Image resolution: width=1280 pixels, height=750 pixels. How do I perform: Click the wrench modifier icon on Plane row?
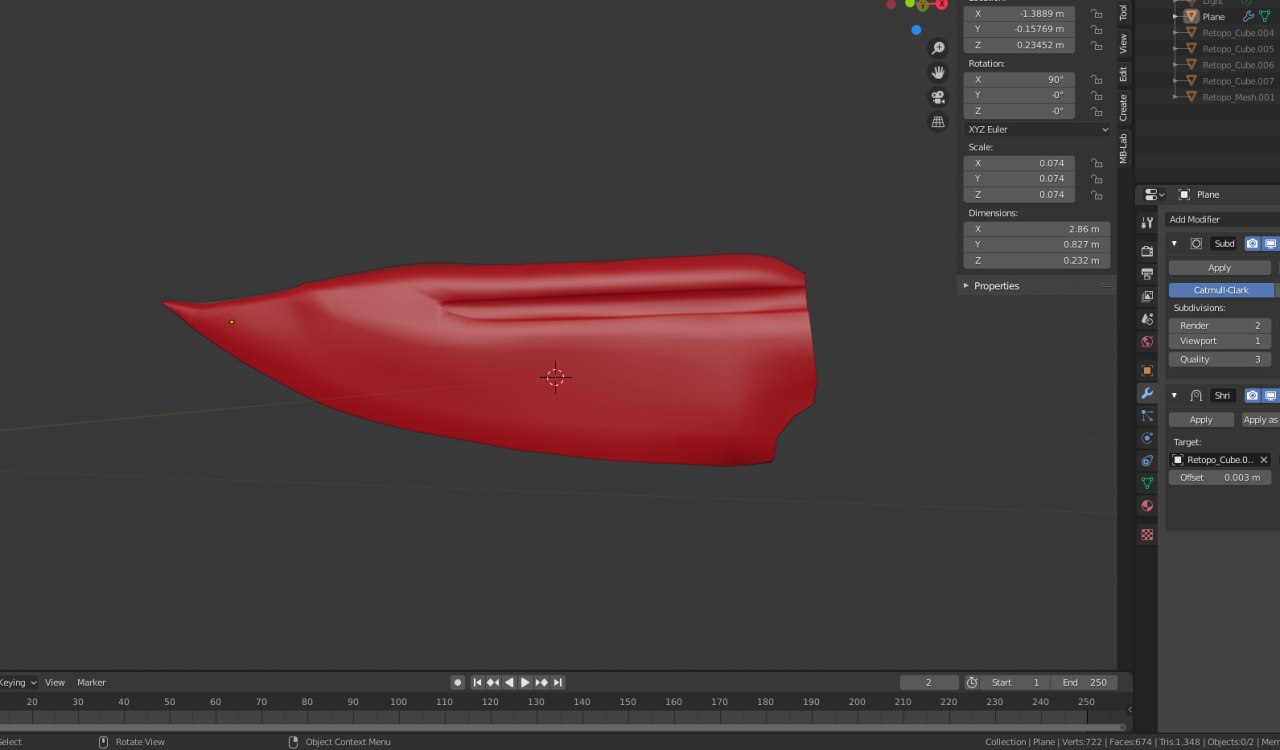coord(1248,17)
